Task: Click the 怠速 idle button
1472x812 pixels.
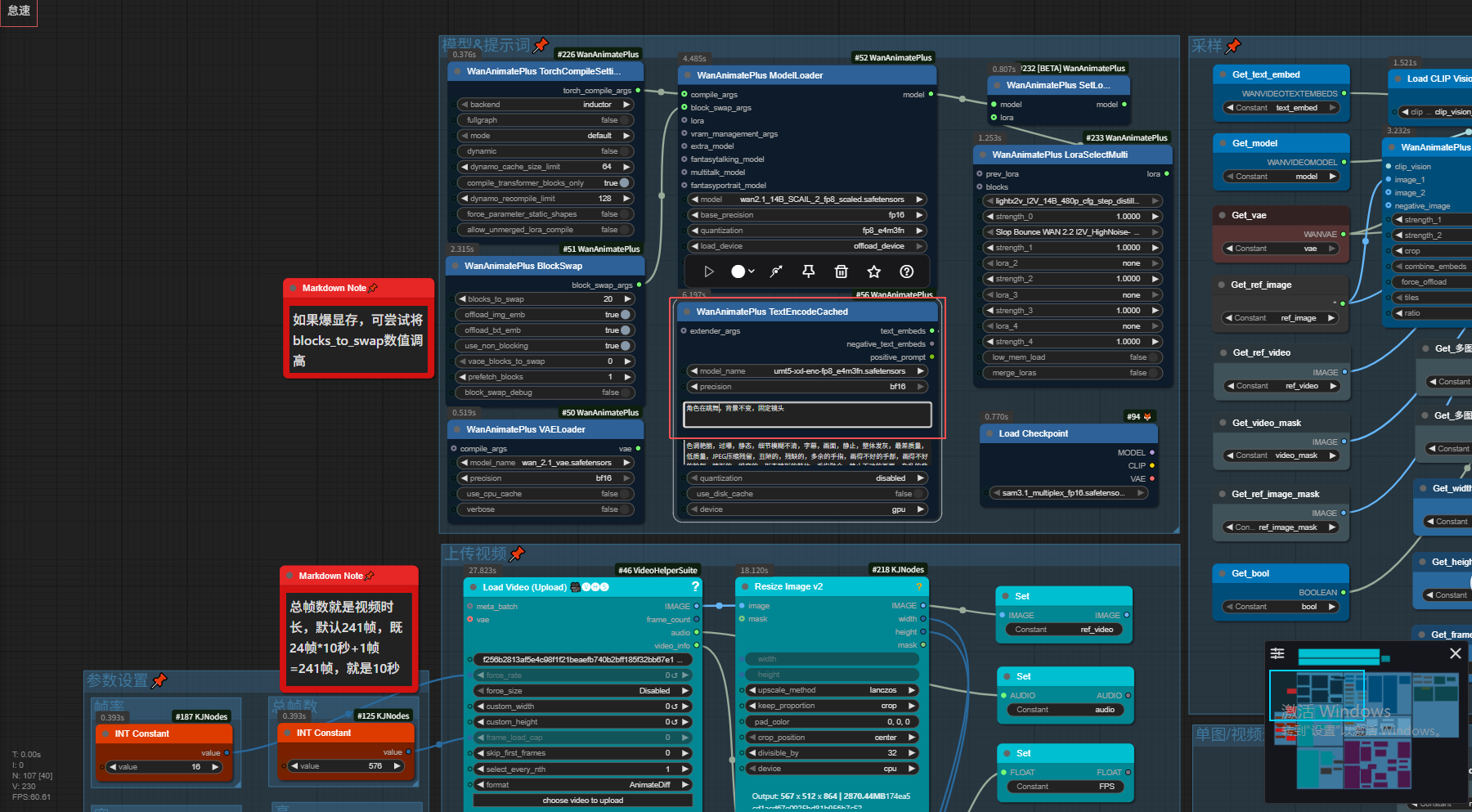Action: (19, 11)
